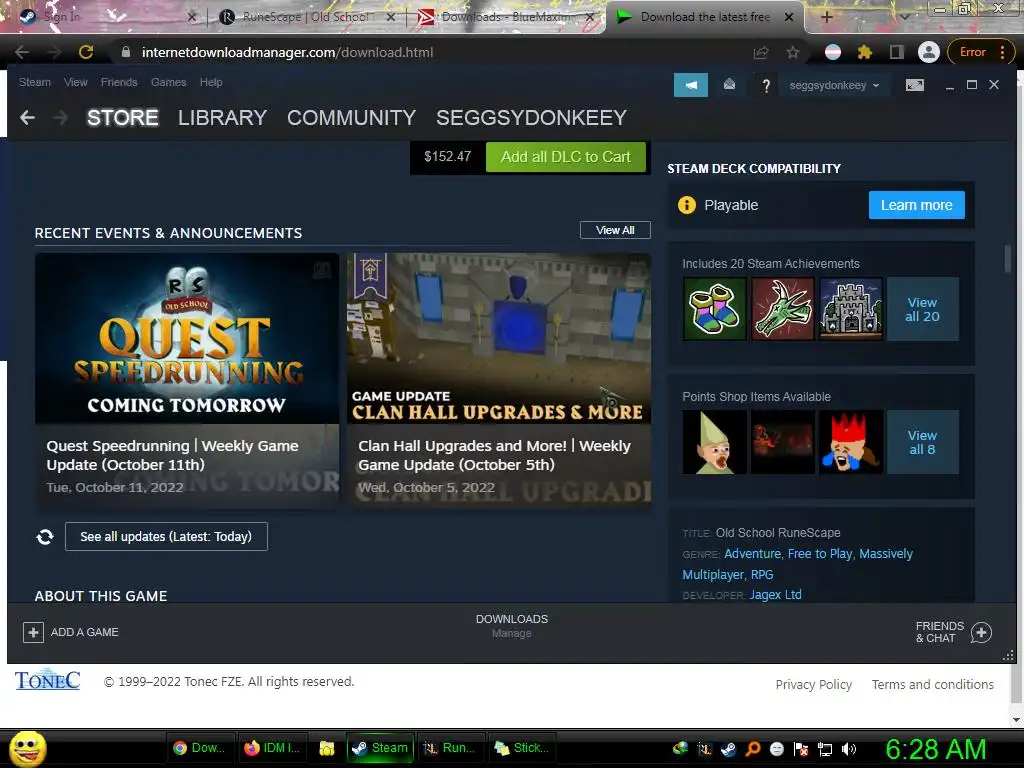Reload the Chrome page

point(86,52)
